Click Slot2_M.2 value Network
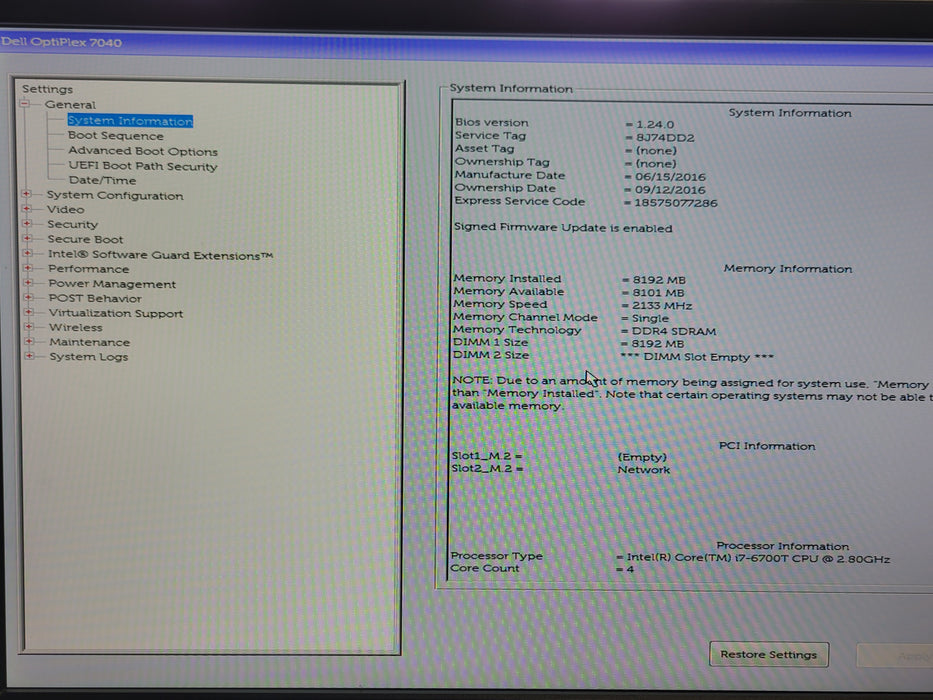This screenshot has height=700, width=933. coord(643,470)
